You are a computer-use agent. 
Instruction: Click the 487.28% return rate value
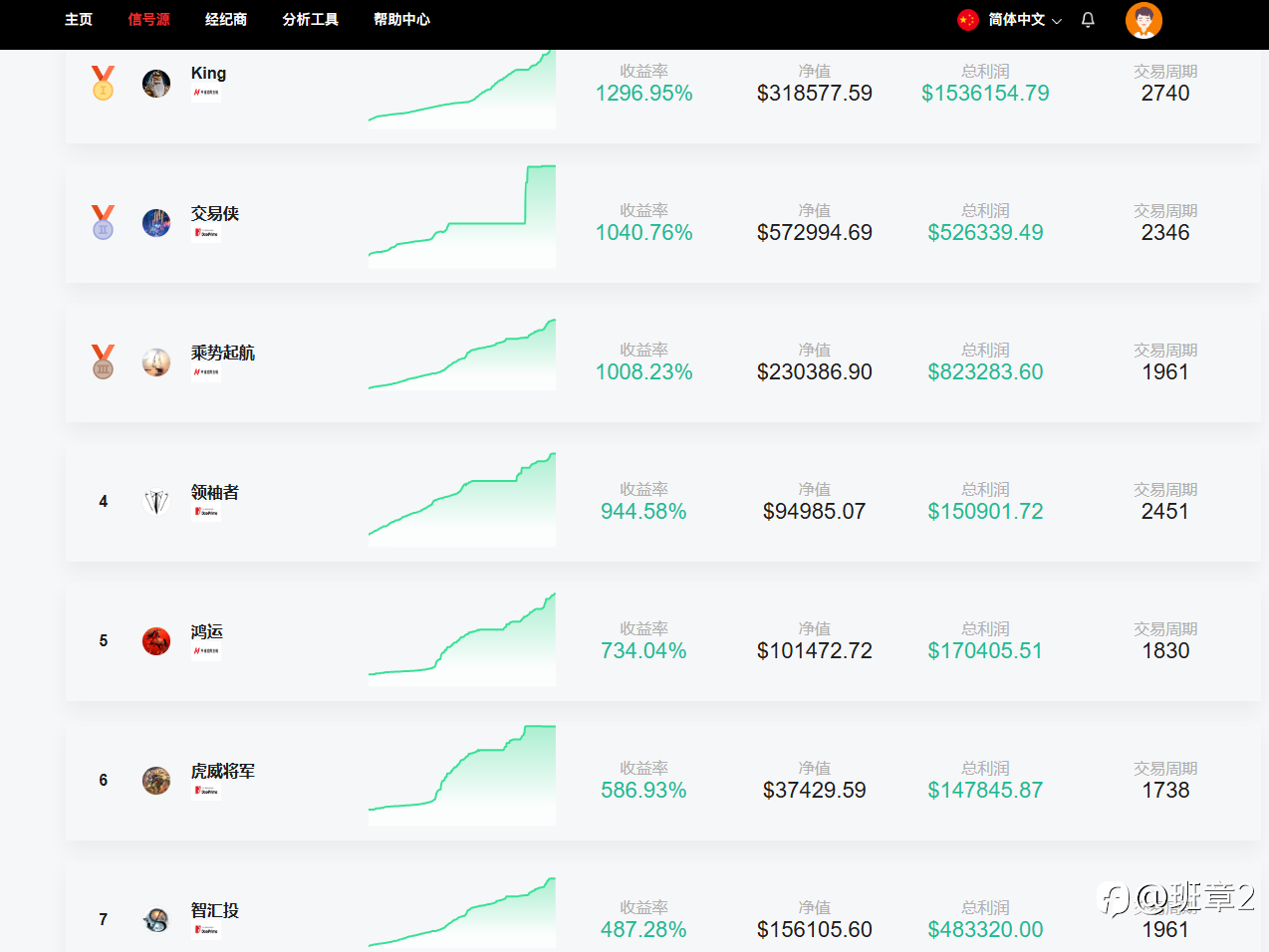643,930
